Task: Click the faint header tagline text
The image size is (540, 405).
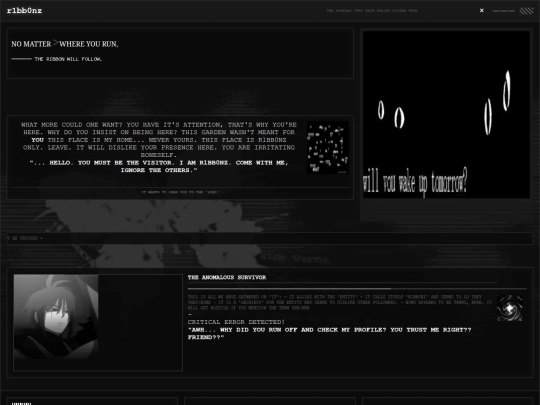Action: tap(372, 11)
